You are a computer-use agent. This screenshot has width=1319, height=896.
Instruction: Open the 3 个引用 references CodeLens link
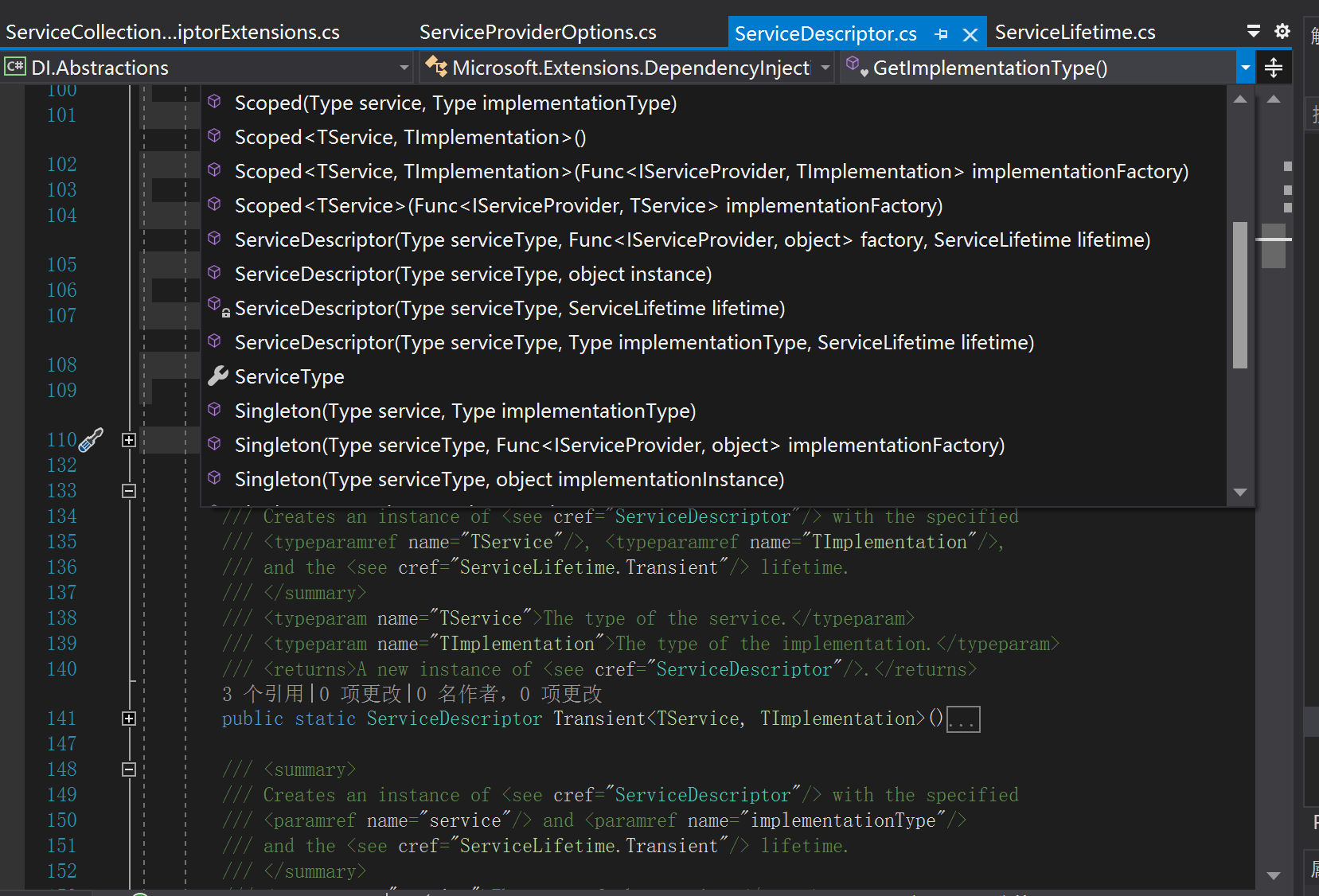263,694
